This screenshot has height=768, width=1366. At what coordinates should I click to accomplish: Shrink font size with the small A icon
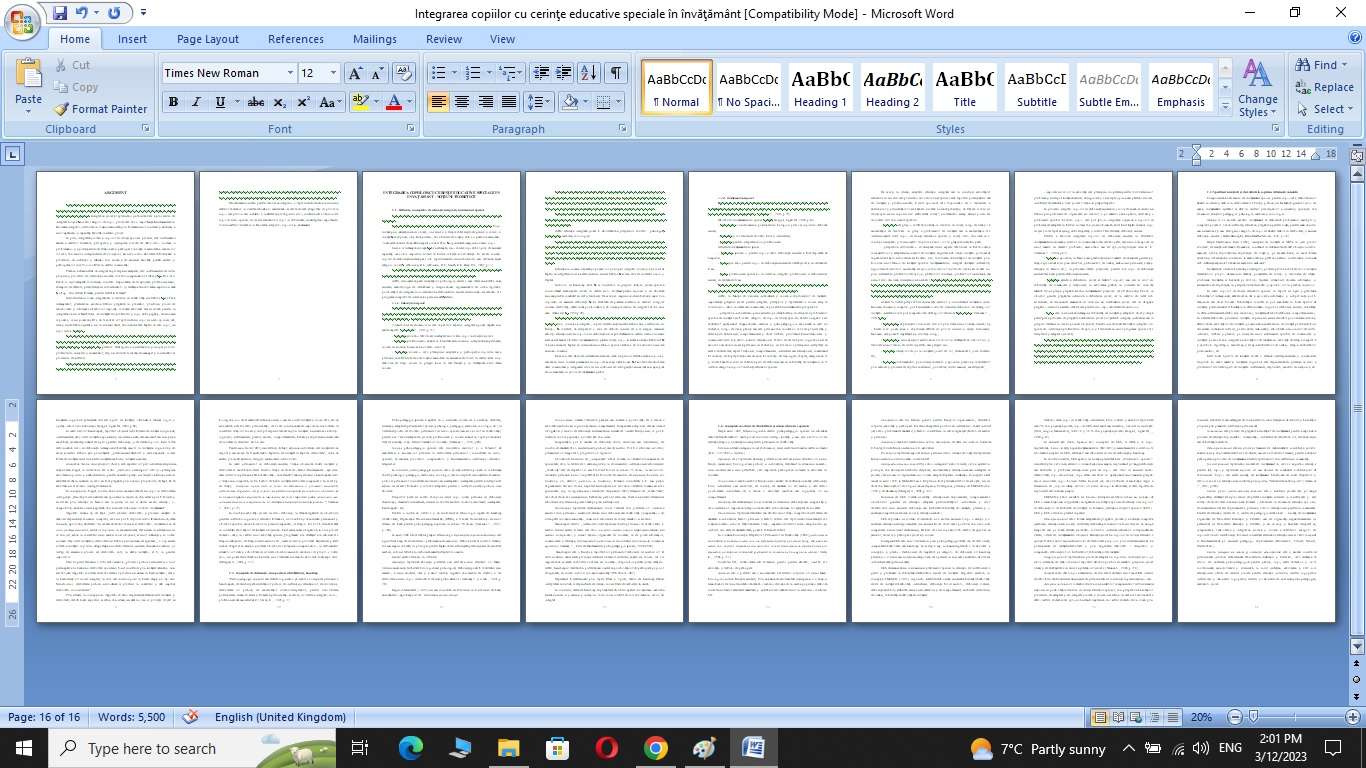pyautogui.click(x=378, y=73)
